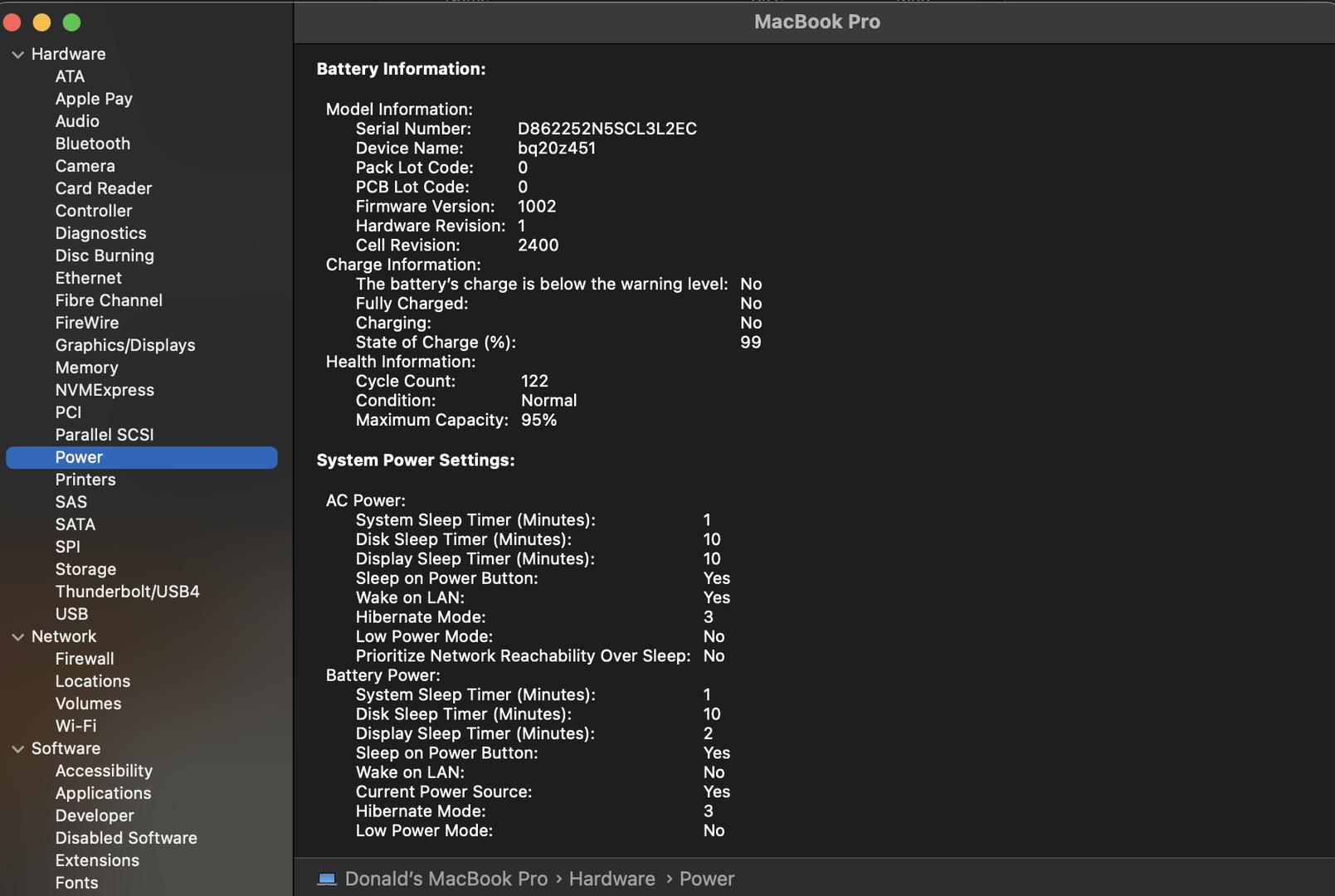Click the Prioritize Network Reachability Over Sleep label
Image resolution: width=1335 pixels, height=896 pixels.
pos(524,655)
